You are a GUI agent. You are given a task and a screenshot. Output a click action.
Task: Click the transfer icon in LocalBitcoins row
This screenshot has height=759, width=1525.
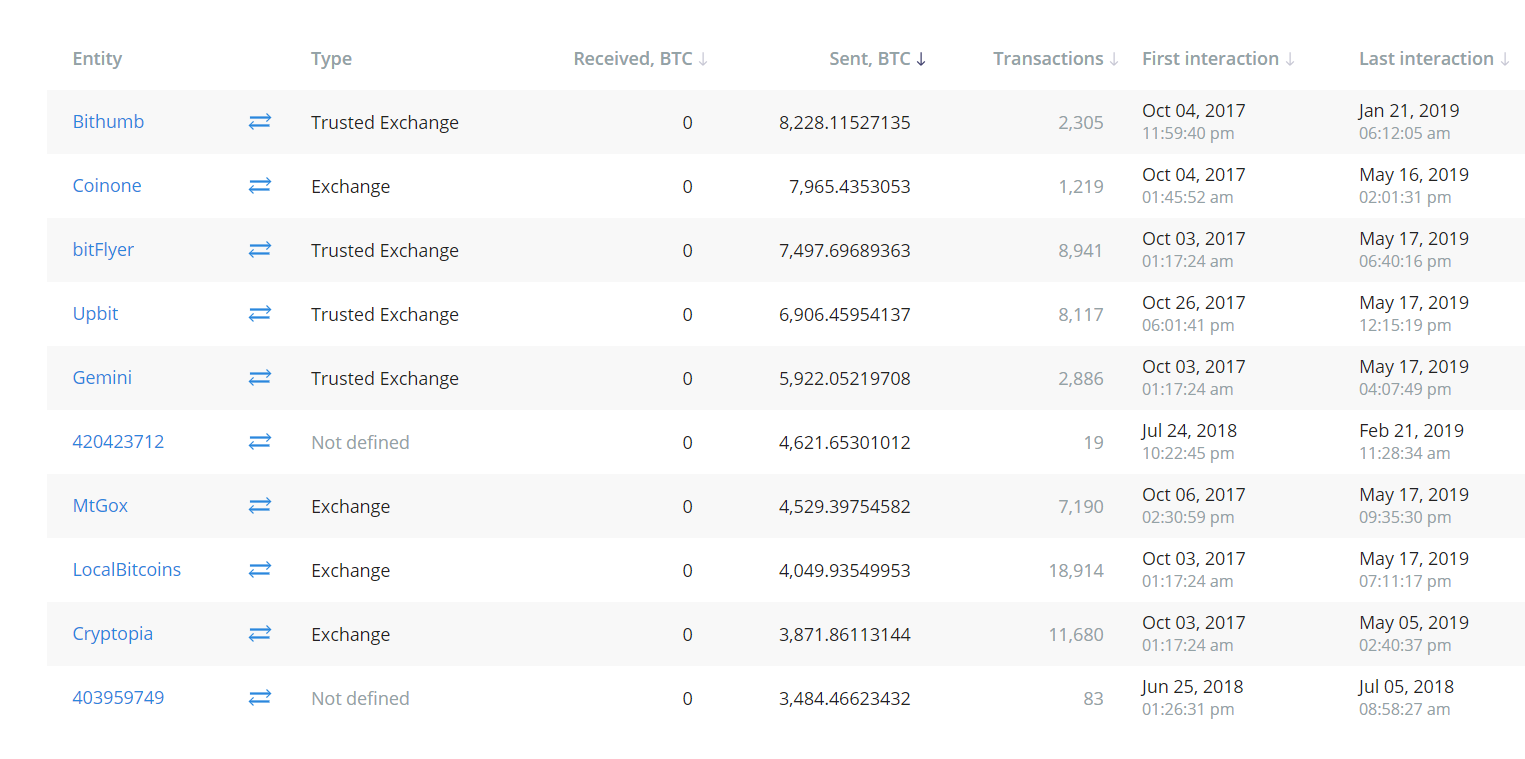pos(260,570)
